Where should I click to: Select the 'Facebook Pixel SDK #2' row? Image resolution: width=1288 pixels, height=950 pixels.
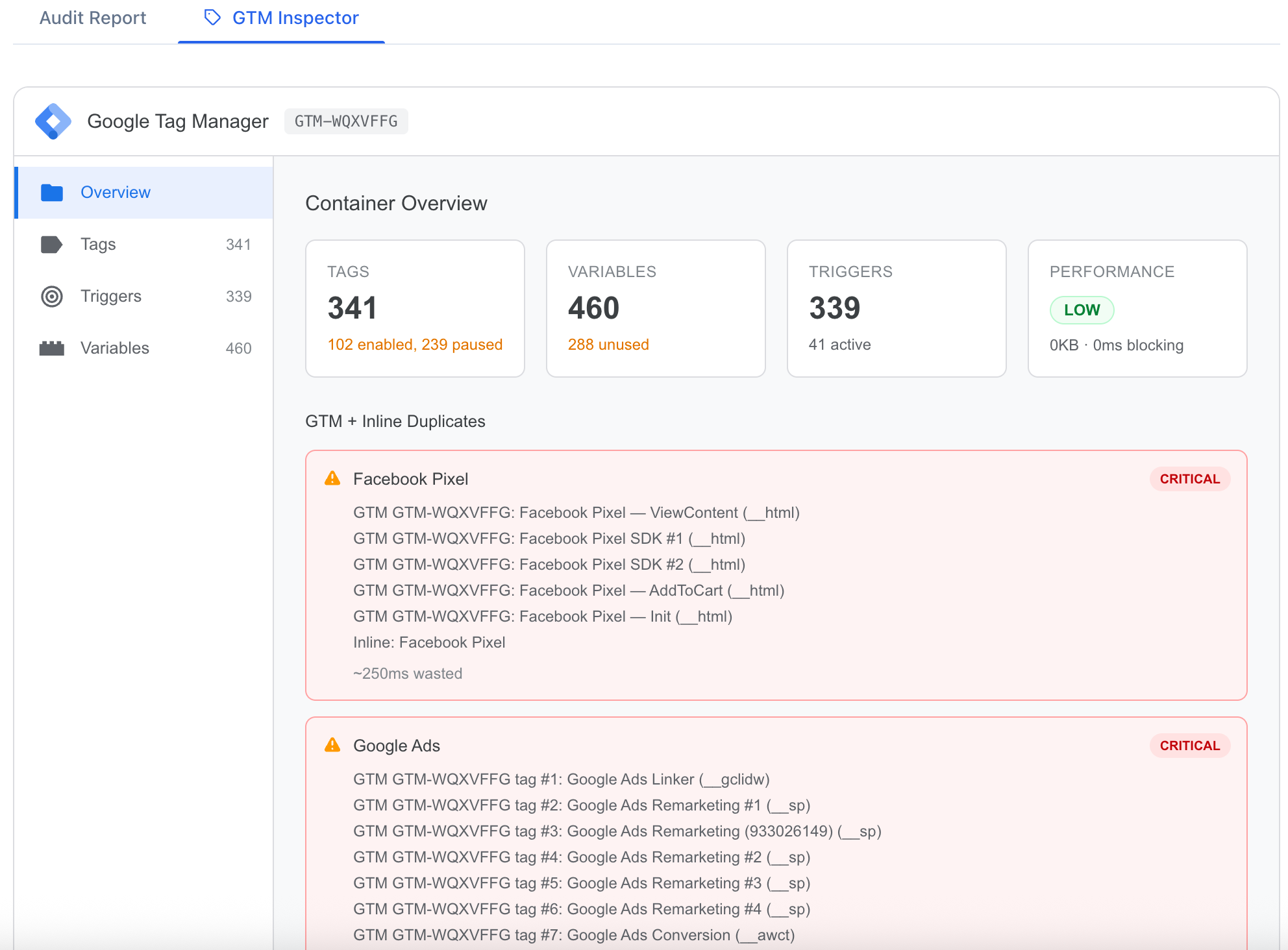coord(549,565)
